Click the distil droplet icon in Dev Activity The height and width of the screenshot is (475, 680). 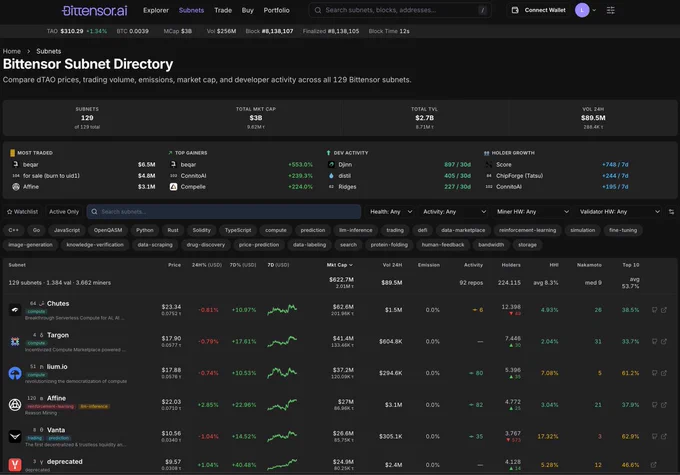pyautogui.click(x=331, y=176)
